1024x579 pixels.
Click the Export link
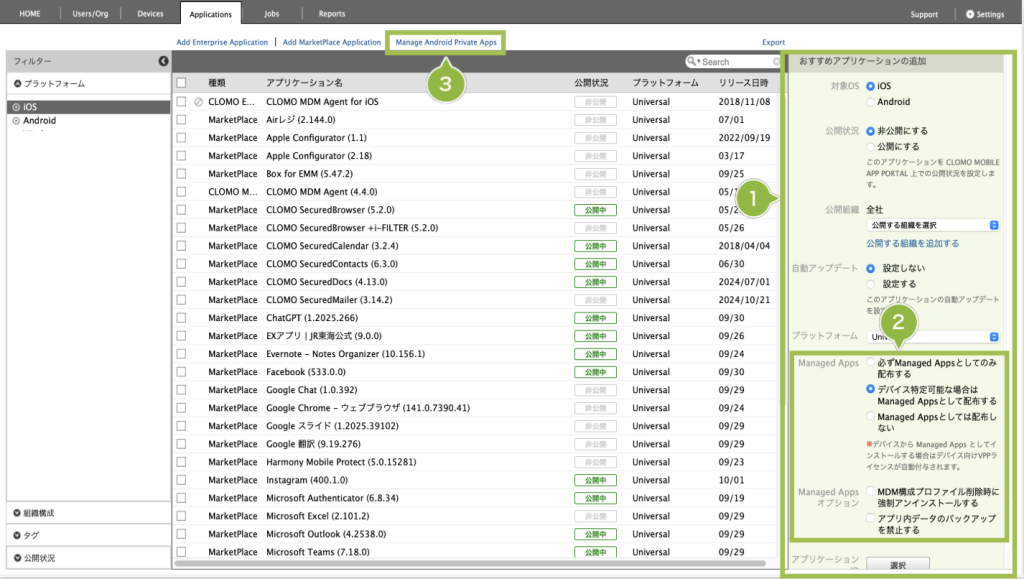coord(773,42)
